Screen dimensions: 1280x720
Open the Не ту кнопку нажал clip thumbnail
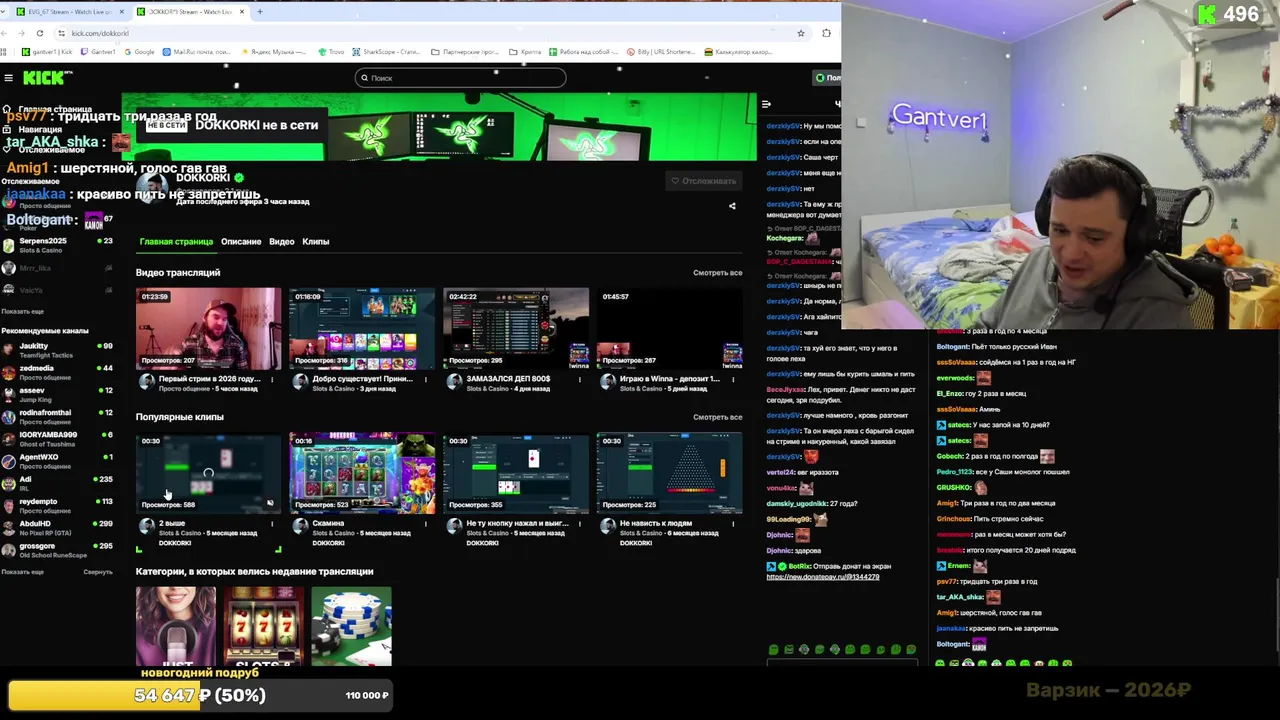[516, 473]
